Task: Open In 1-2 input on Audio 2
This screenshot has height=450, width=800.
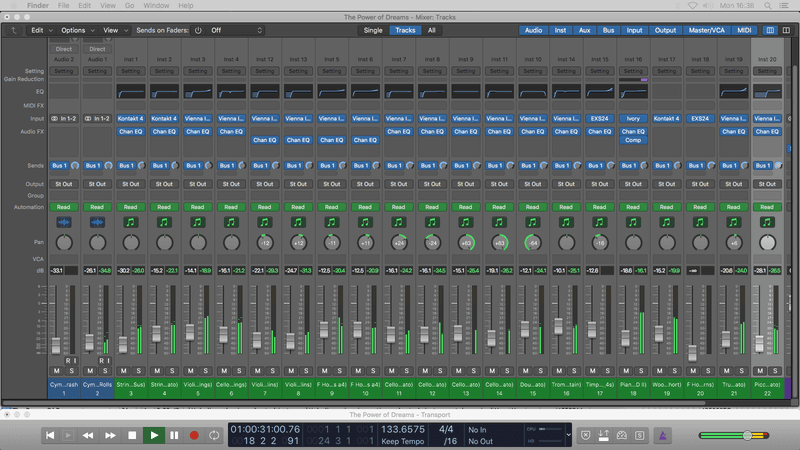Action: [64, 118]
